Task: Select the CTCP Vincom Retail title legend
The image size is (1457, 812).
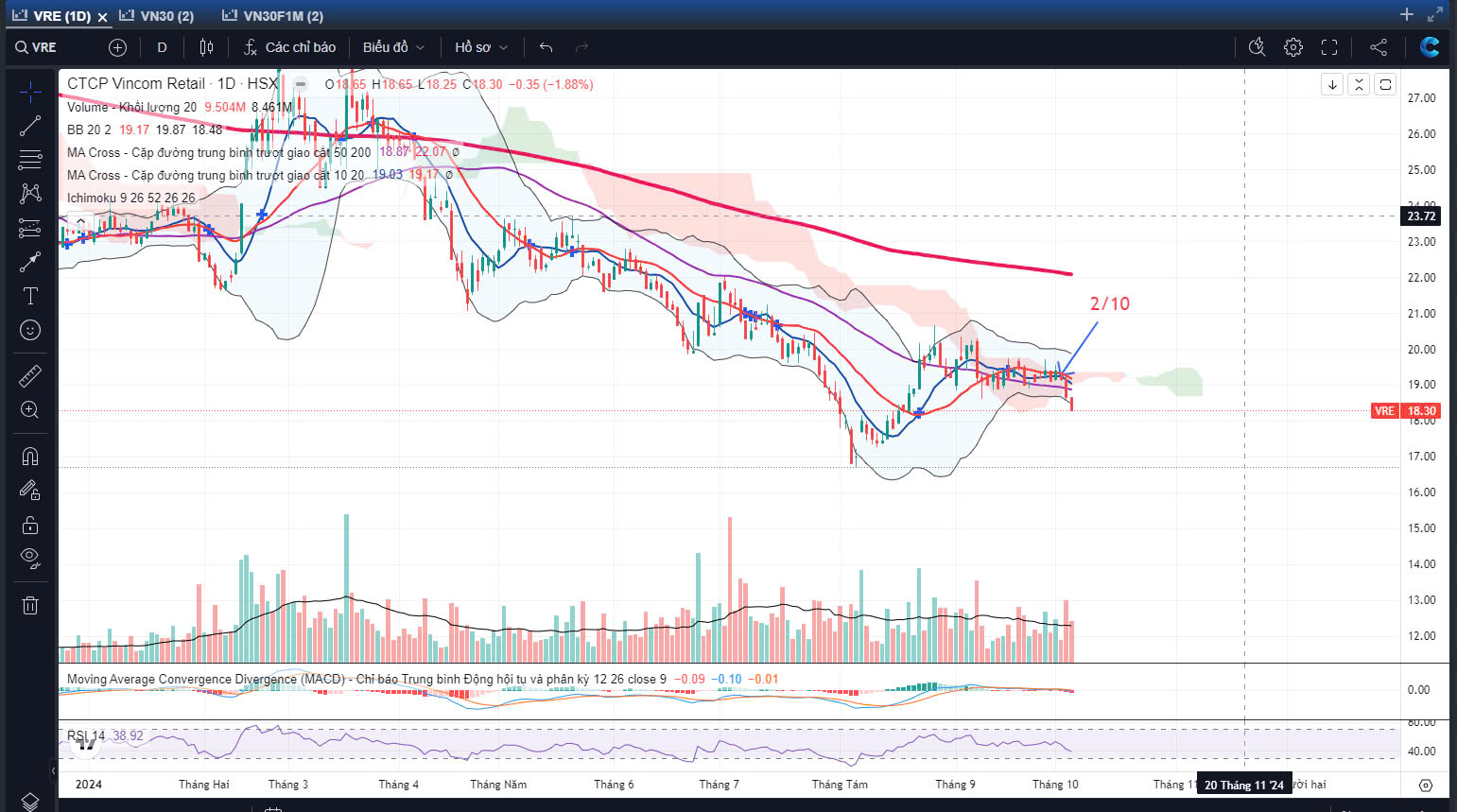Action: click(x=172, y=84)
